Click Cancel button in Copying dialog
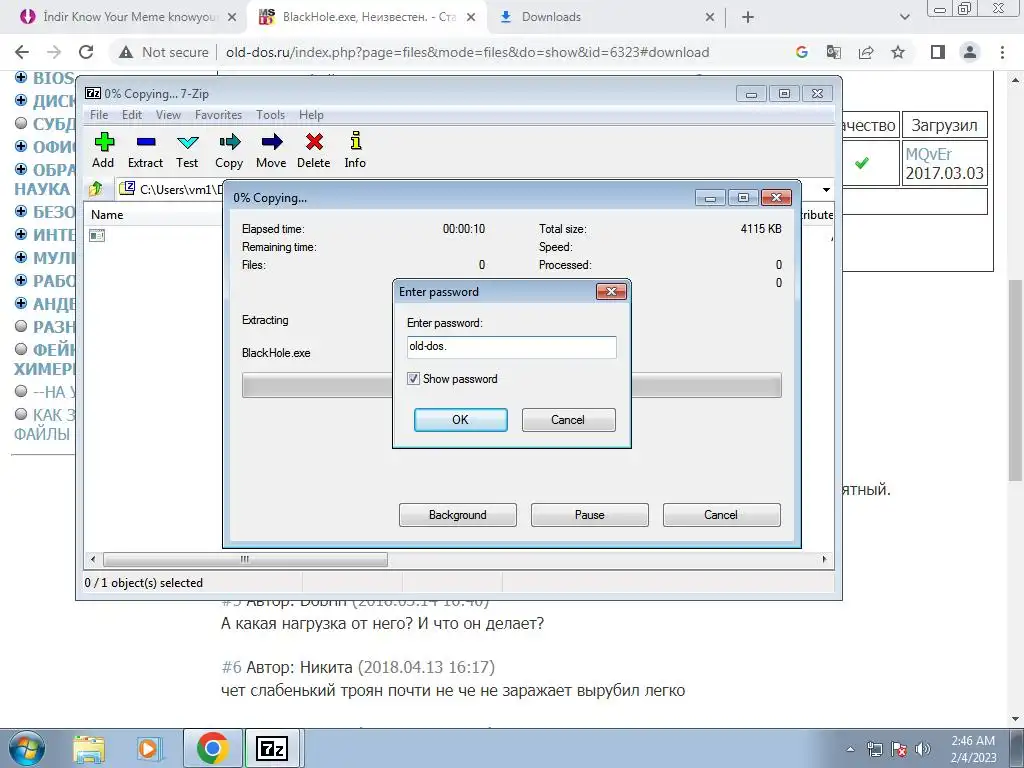 [721, 515]
